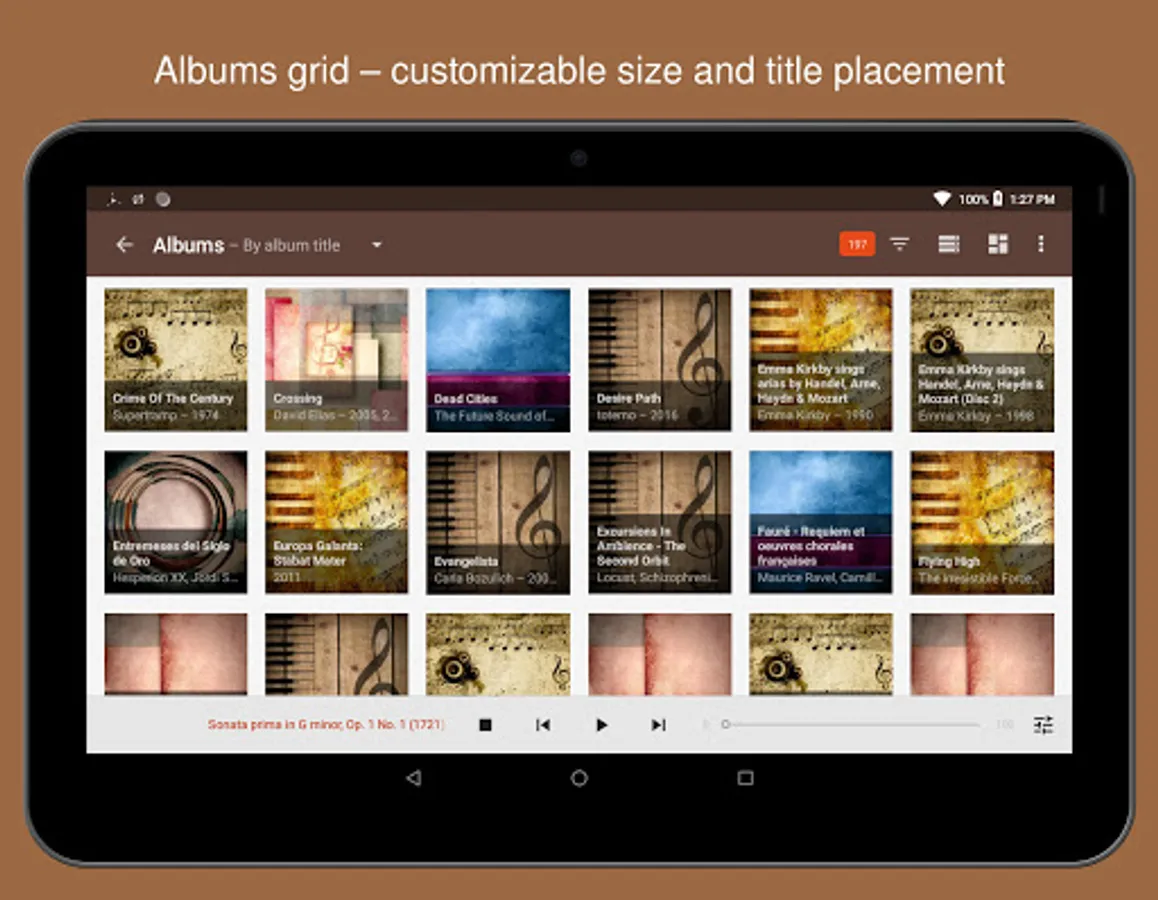Tap the Android back navigation button
The width and height of the screenshot is (1158, 900).
click(x=414, y=777)
